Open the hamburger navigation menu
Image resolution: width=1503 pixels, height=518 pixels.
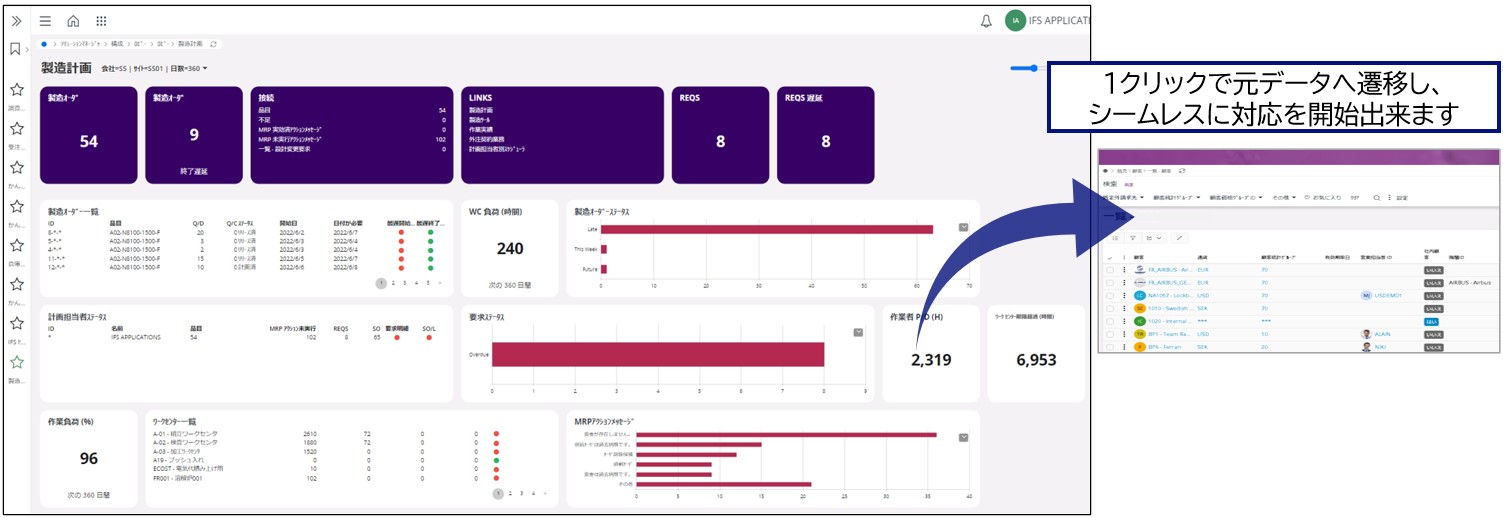pos(45,21)
